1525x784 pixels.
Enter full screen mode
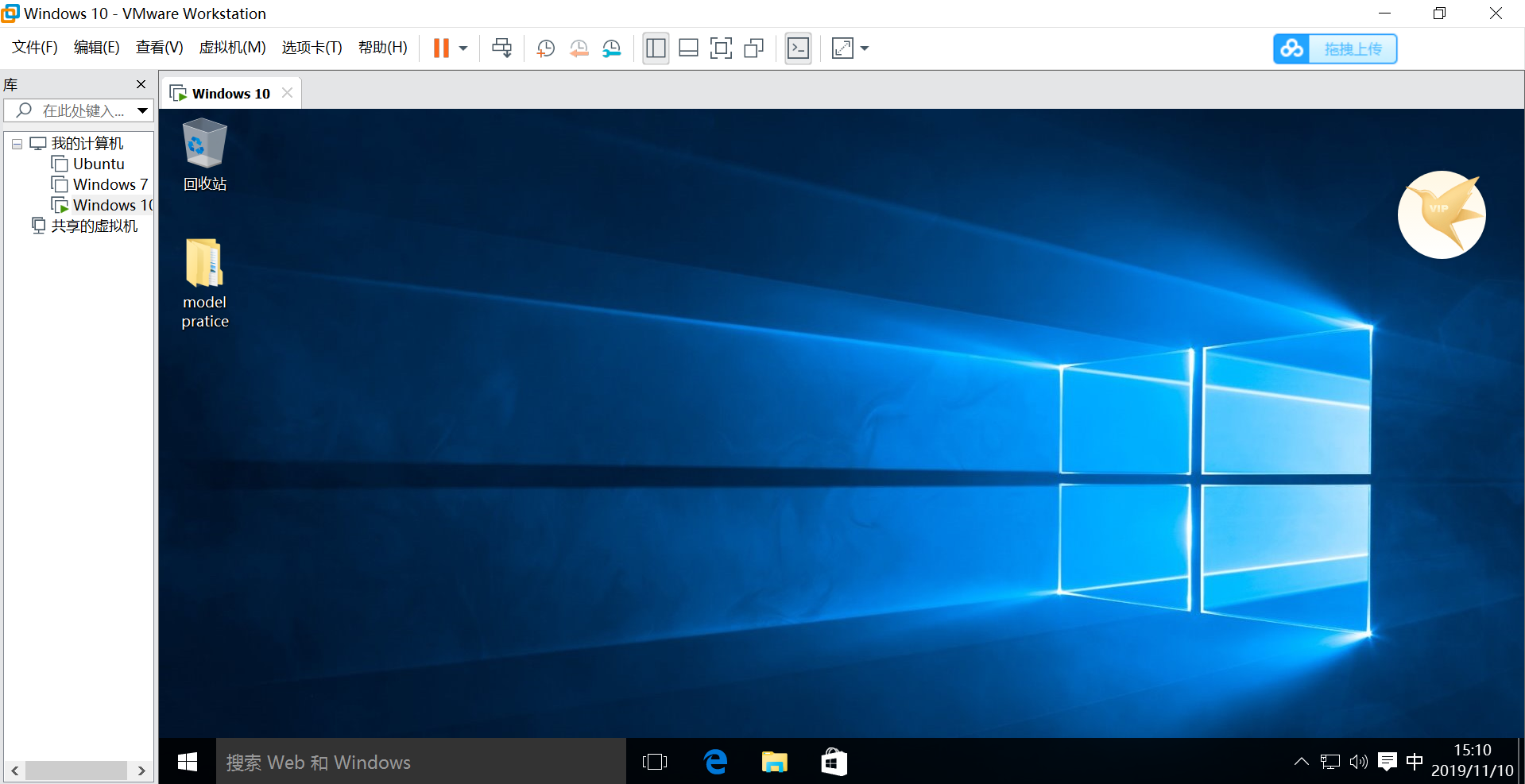pos(721,48)
